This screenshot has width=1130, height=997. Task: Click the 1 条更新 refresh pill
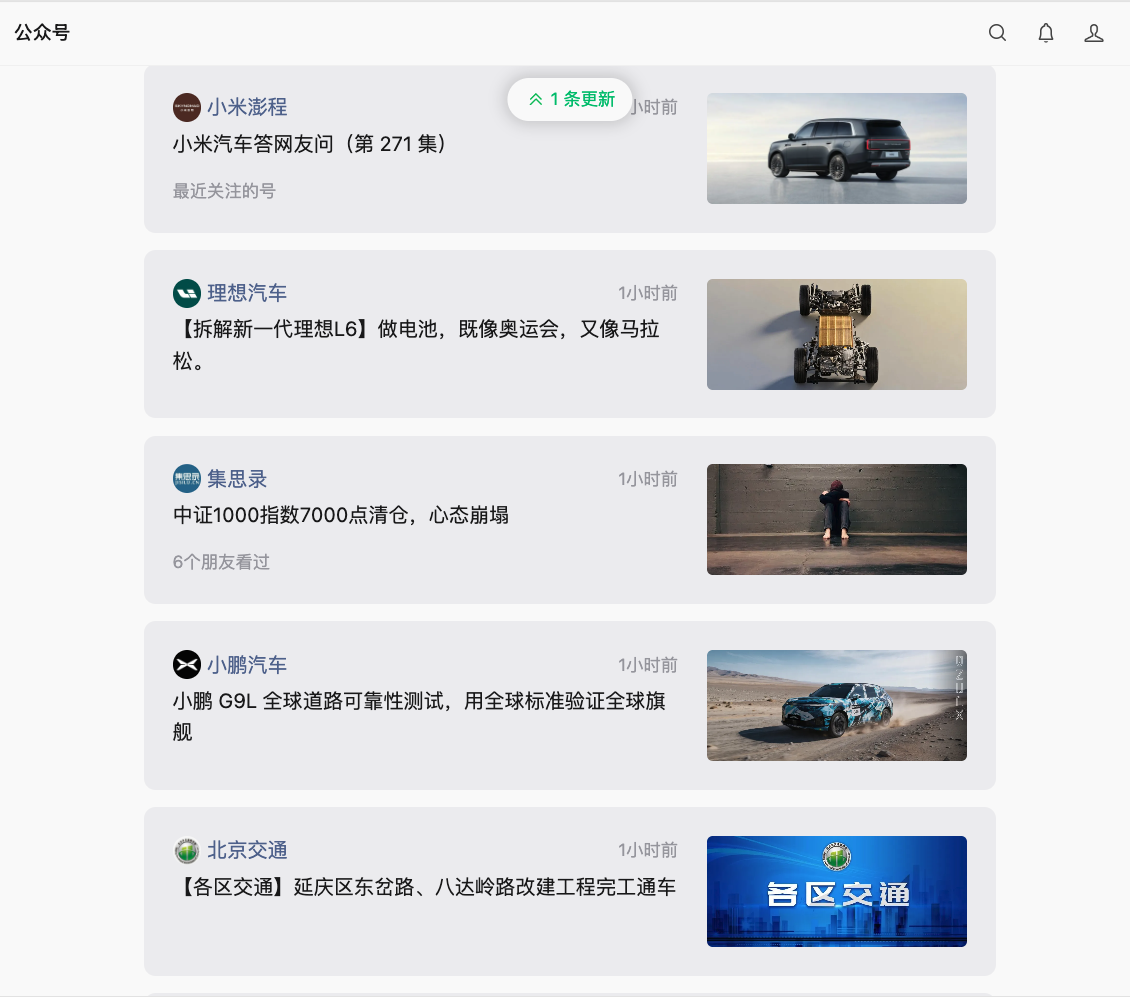point(570,99)
